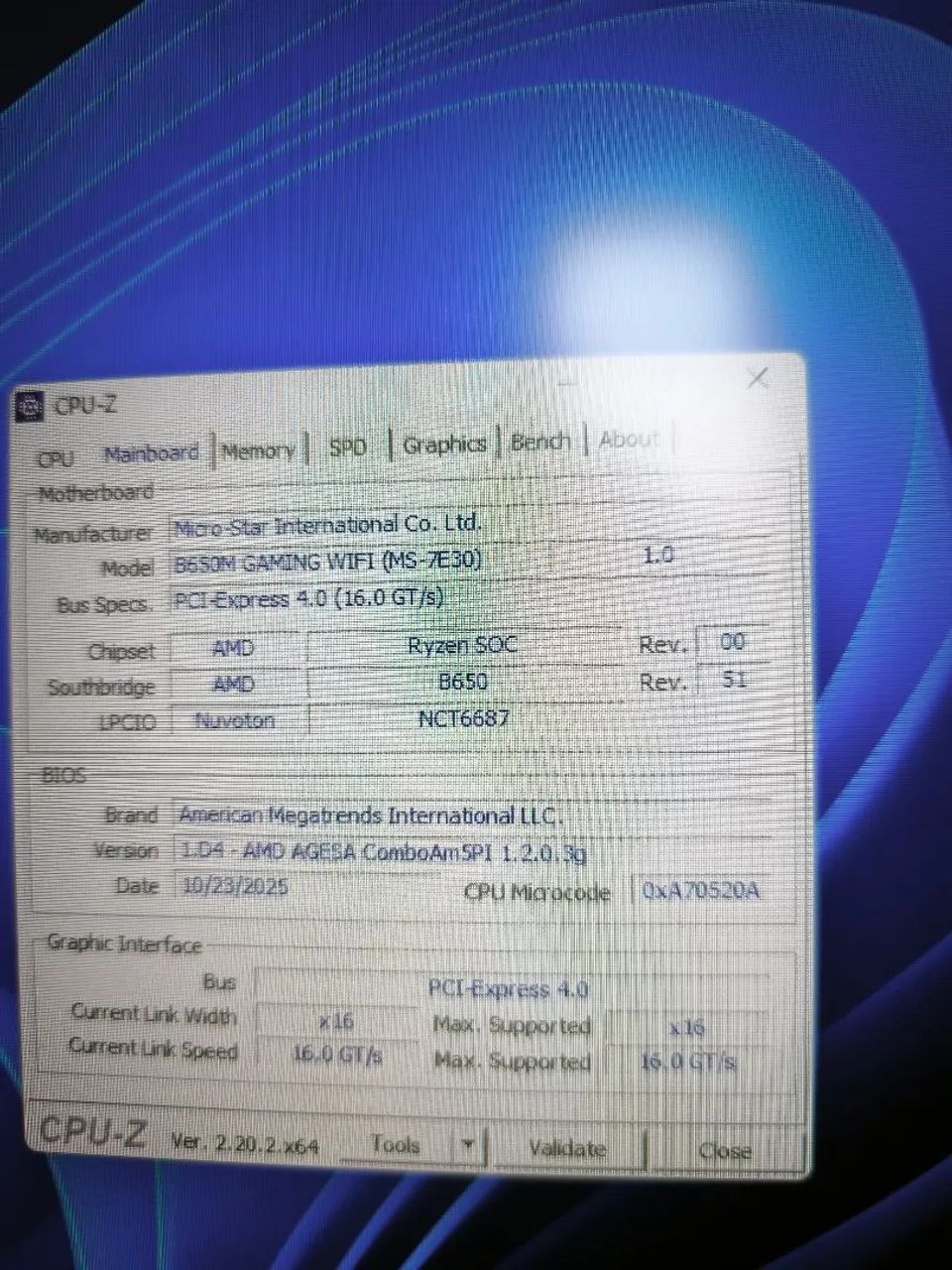Viewport: 952px width, 1270px height.
Task: Click the CPU-Z app icon in title bar
Action: click(31, 407)
